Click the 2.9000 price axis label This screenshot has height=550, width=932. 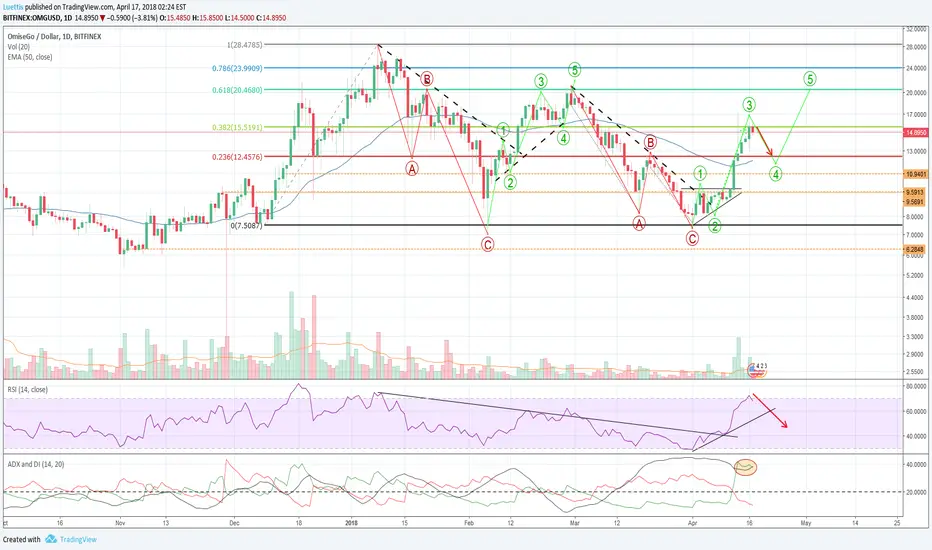(x=916, y=354)
